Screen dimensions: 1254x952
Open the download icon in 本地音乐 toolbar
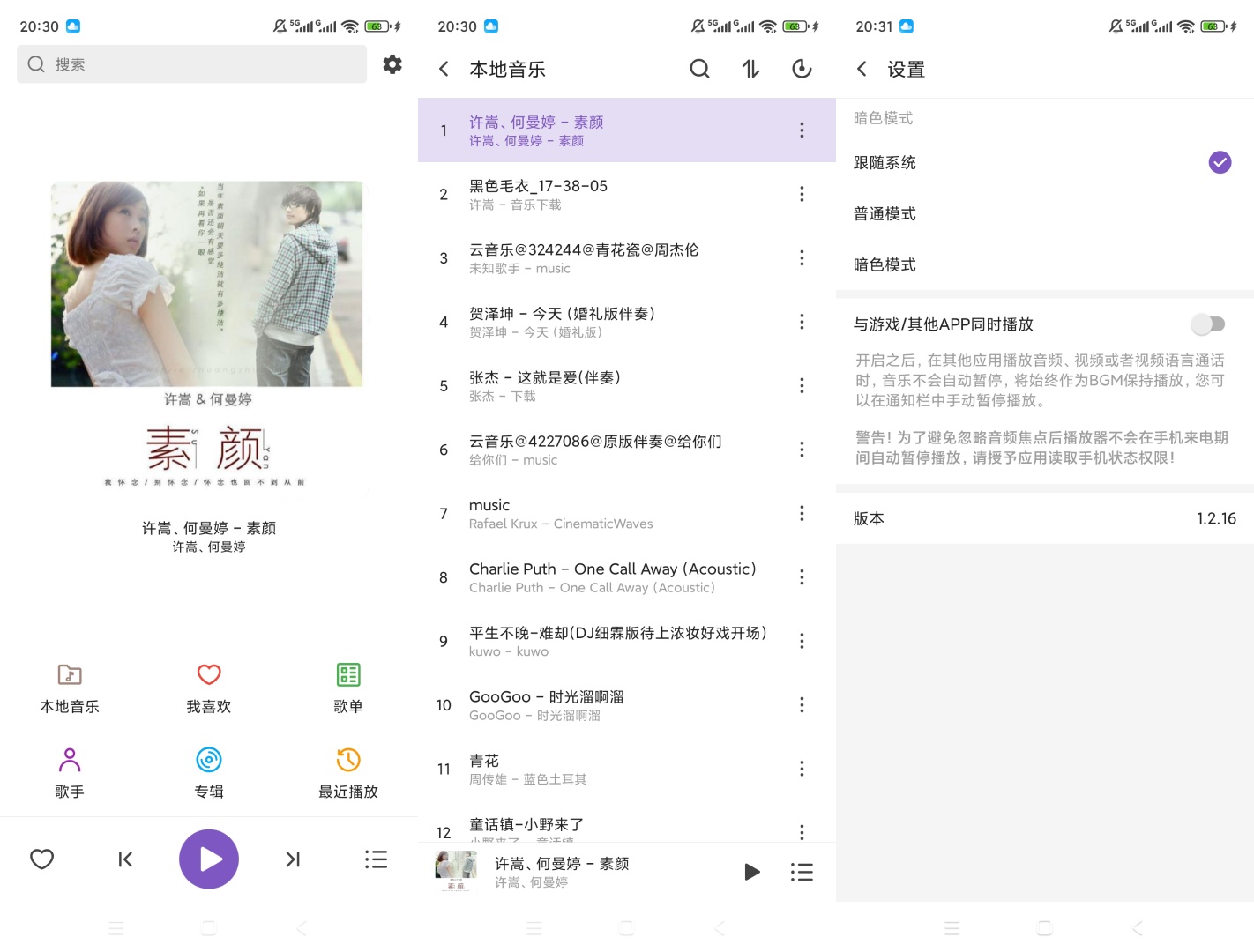802,68
